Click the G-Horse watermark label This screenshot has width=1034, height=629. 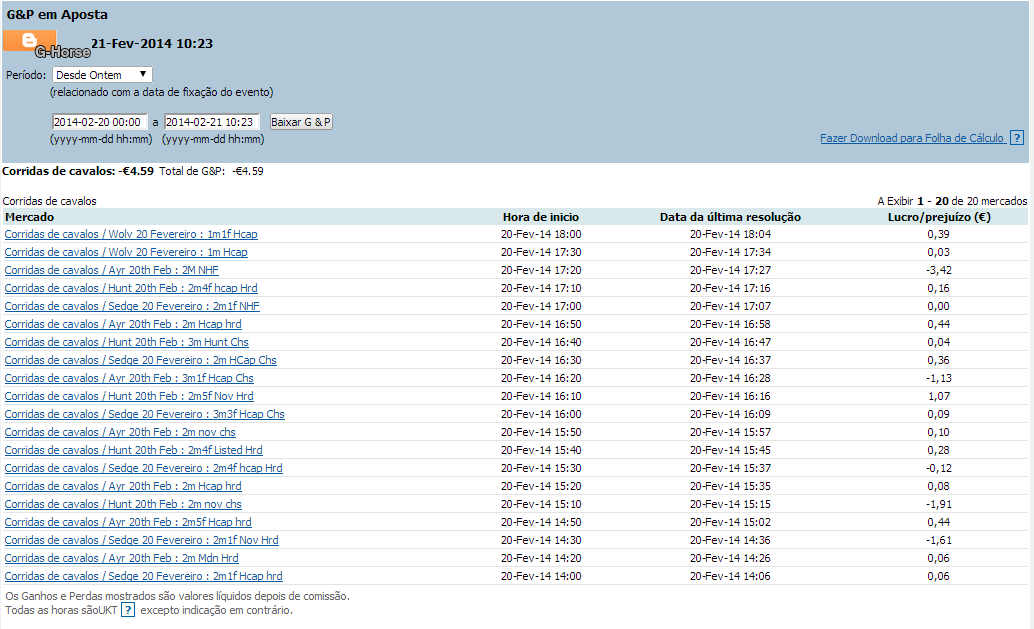click(x=63, y=52)
